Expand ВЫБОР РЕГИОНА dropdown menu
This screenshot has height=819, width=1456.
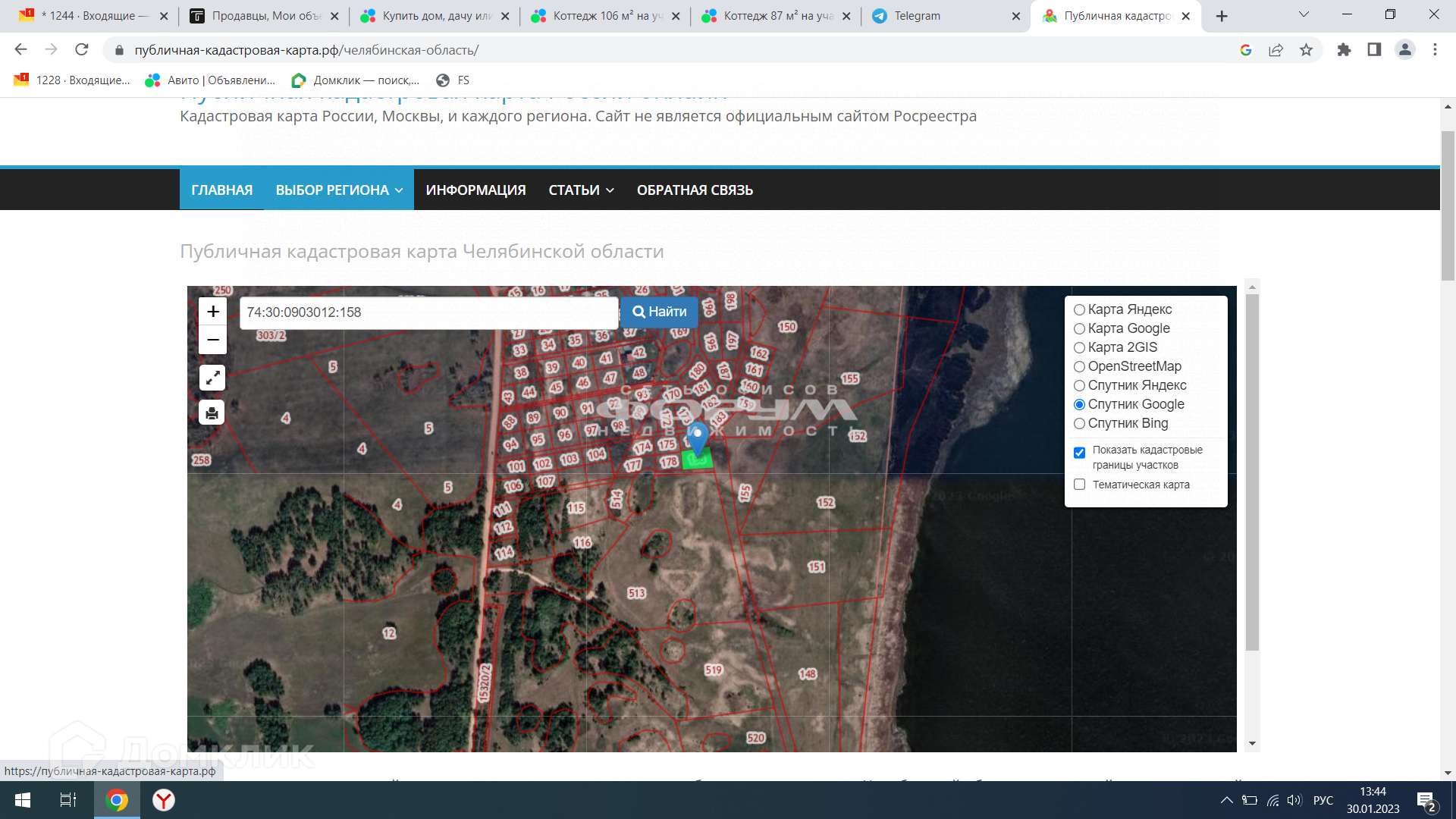pos(338,190)
